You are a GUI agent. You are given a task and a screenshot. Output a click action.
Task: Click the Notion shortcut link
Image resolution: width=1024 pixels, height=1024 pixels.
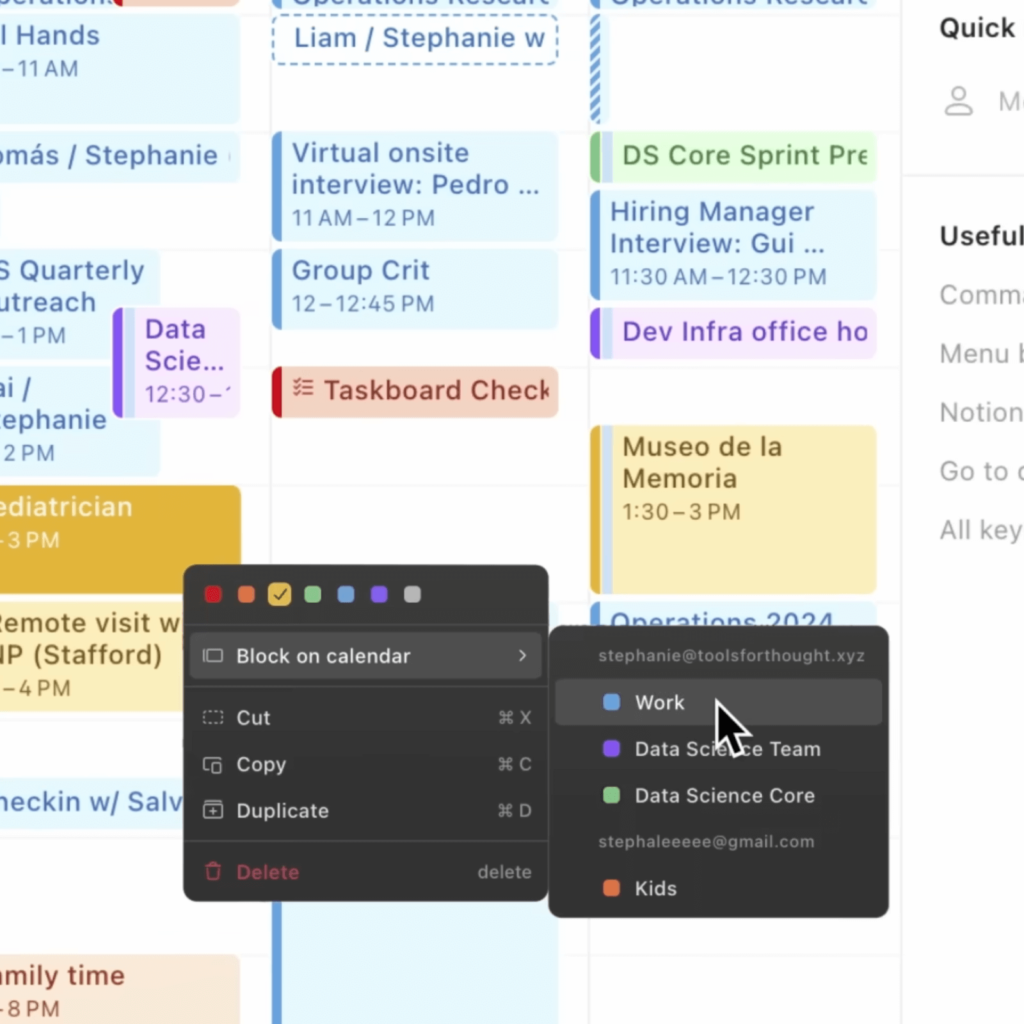982,413
